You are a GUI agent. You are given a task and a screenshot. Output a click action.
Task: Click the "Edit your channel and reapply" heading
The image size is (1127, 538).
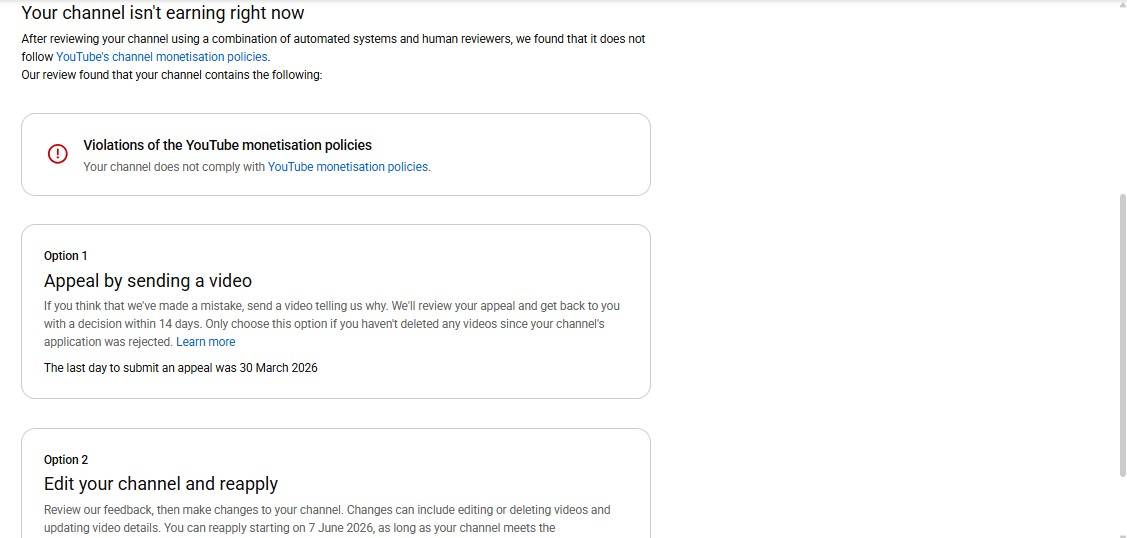pos(161,484)
